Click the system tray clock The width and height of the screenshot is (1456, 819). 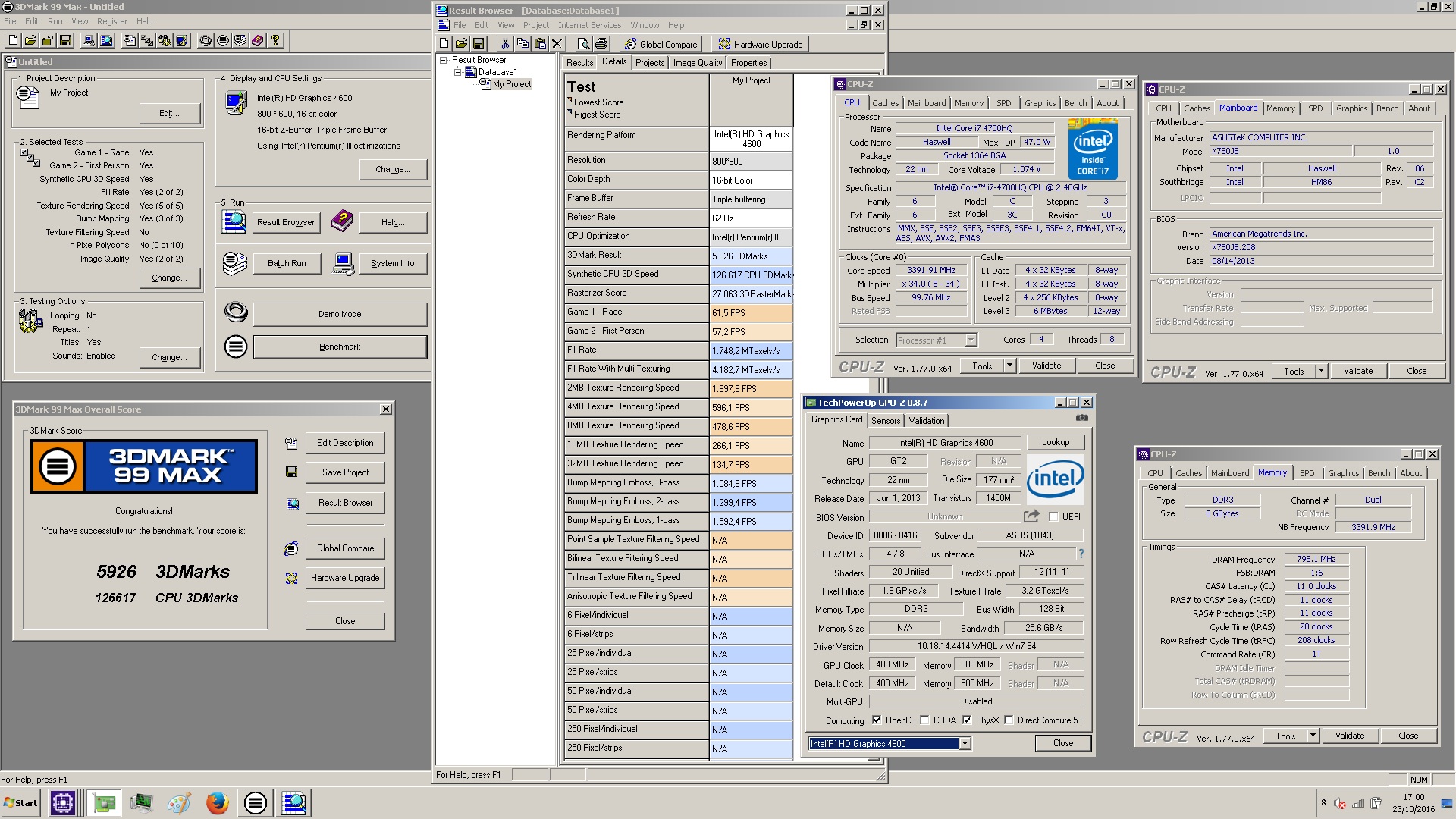point(1414,803)
